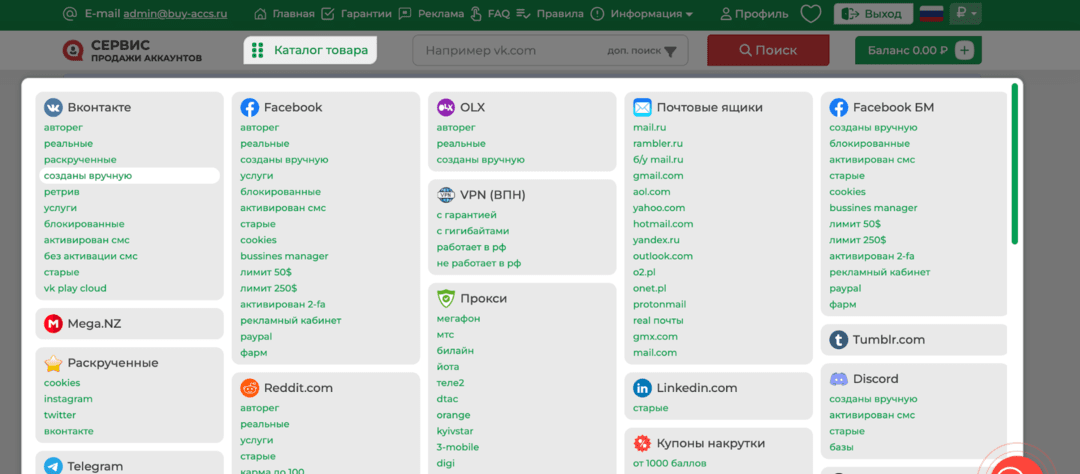Select ретрив under Вконтакте
Image resolution: width=1080 pixels, height=474 pixels.
click(x=61, y=192)
